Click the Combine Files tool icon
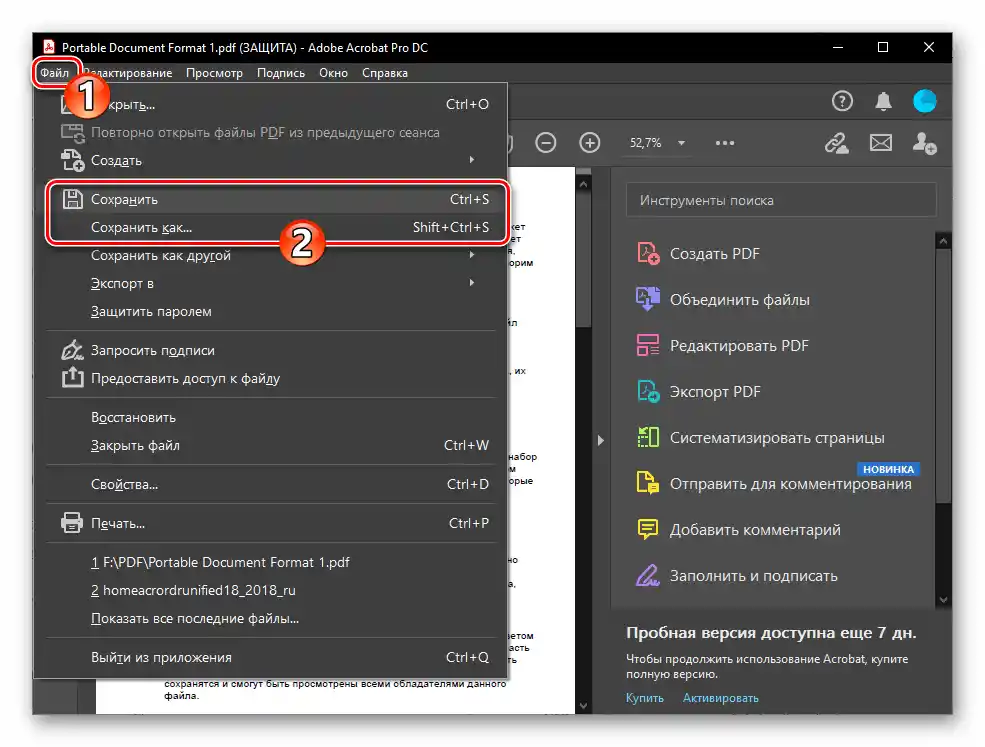This screenshot has height=747, width=985. 648,299
